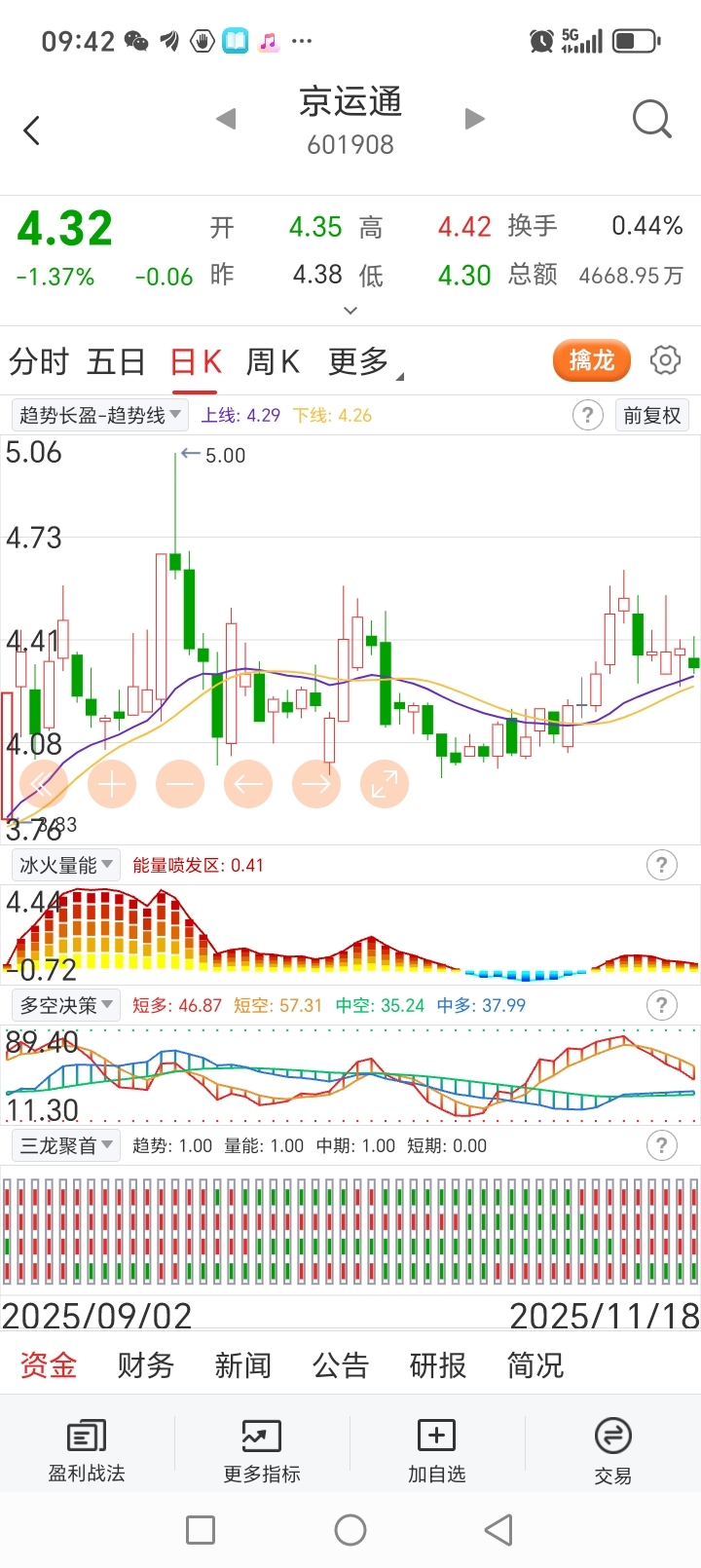This screenshot has height=1568, width=701.
Task: Tap the 5.00 high price marker
Action: [x=213, y=455]
